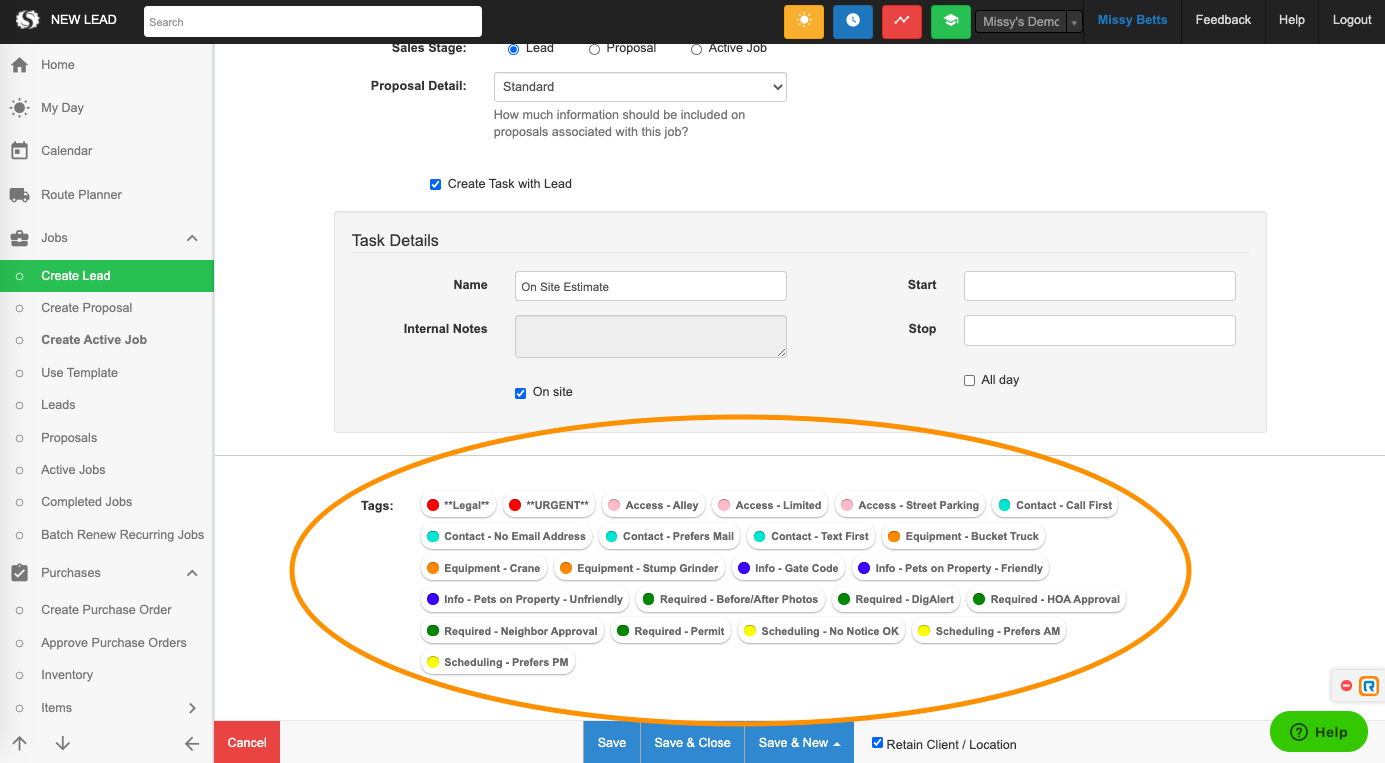
Task: Click the red minus extension icon
Action: tap(1346, 686)
